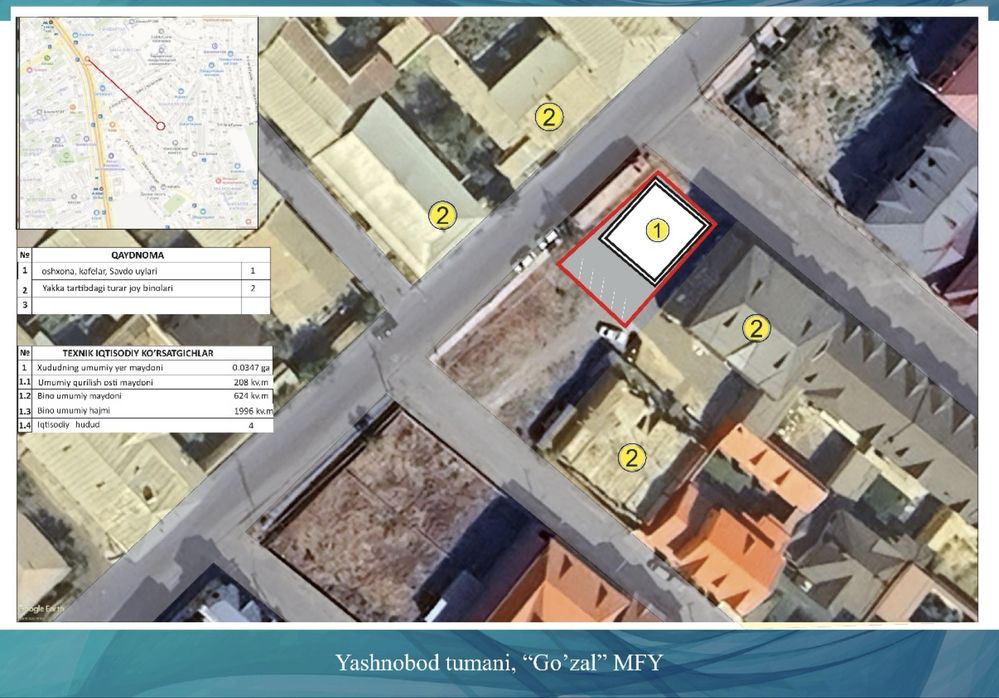
Task: Click the "QAYDNOMA" legend heading
Action: [x=137, y=255]
